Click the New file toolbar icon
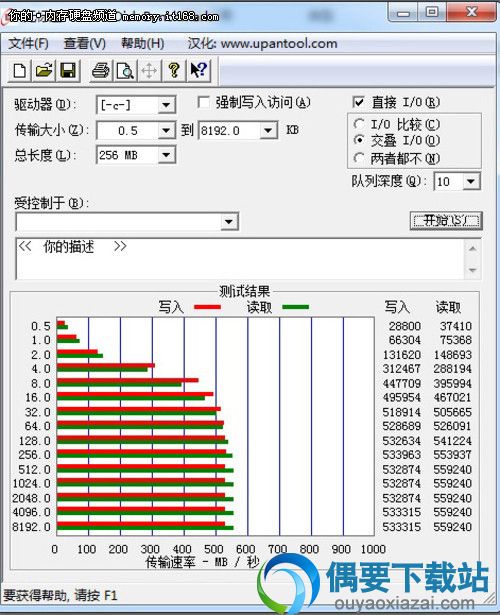The width and height of the screenshot is (500, 615). 20,71
